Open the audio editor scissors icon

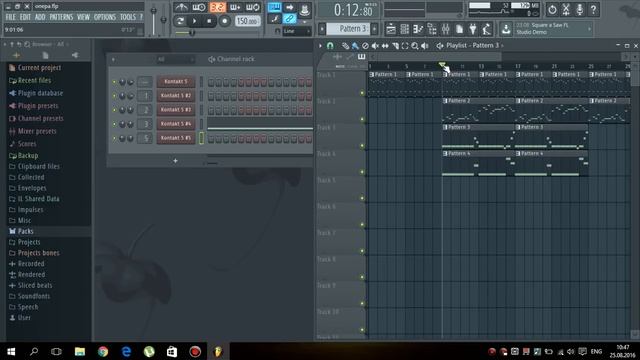pos(566,9)
